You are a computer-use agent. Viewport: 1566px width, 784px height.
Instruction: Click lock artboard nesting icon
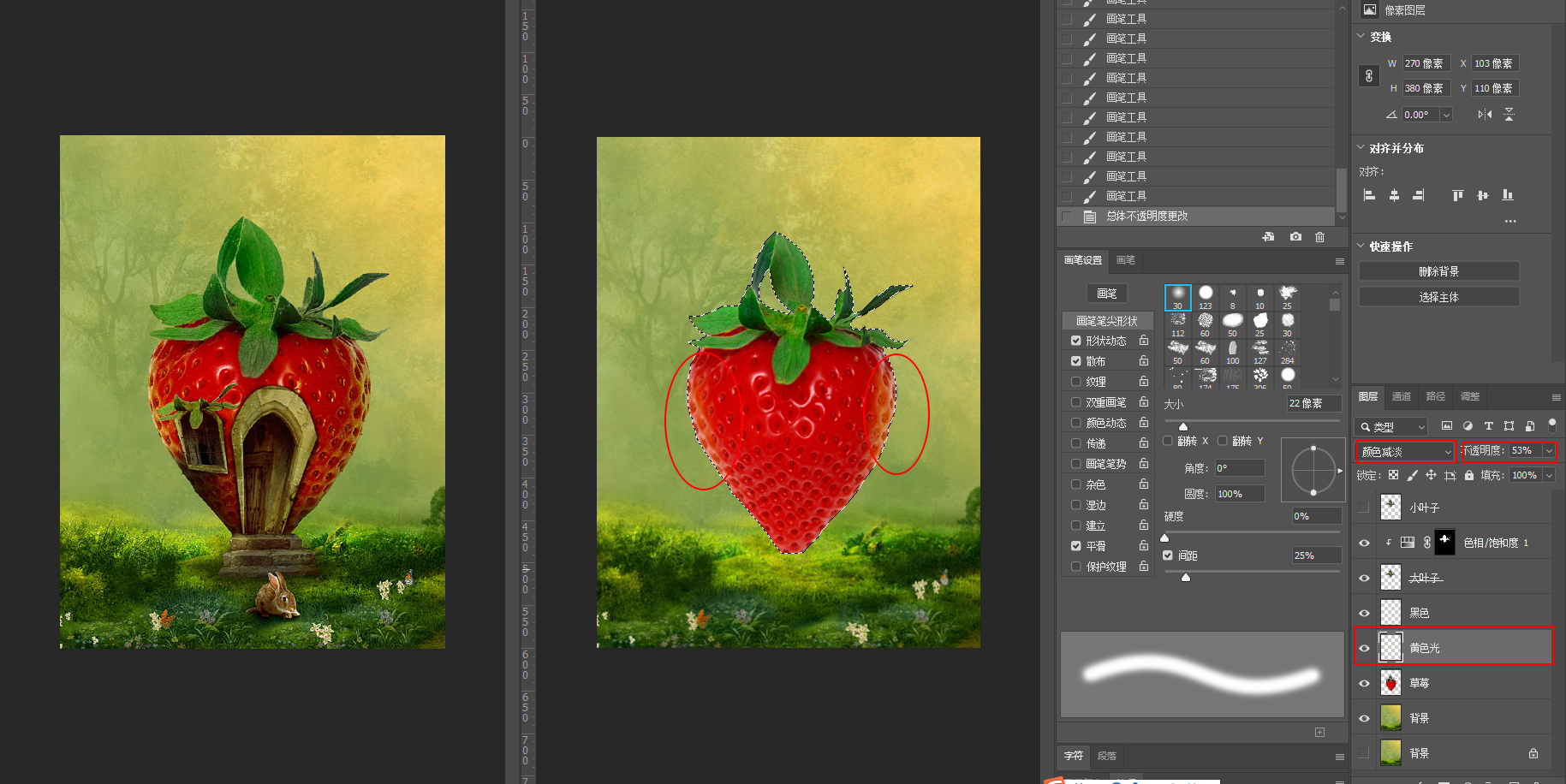point(1450,475)
